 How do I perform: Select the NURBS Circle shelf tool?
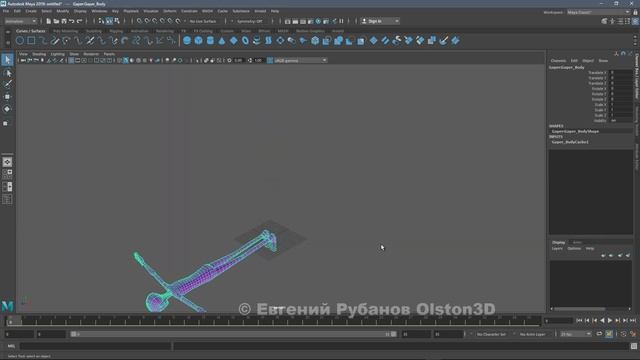click(x=20, y=40)
